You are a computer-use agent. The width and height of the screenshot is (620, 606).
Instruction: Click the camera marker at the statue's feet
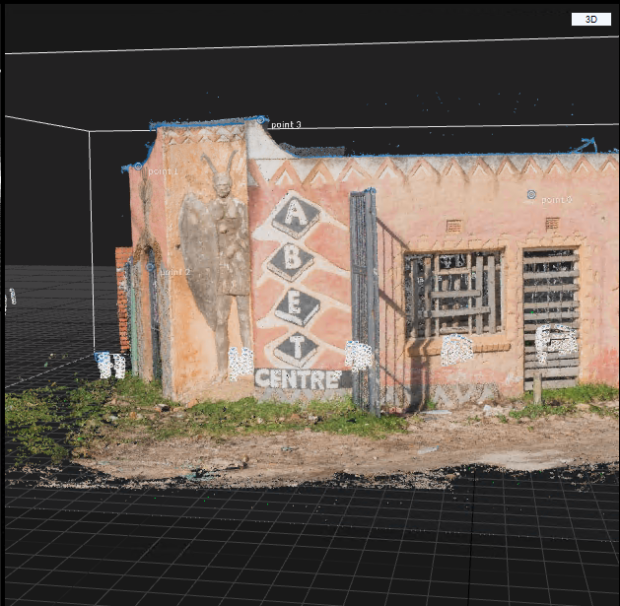240,362
